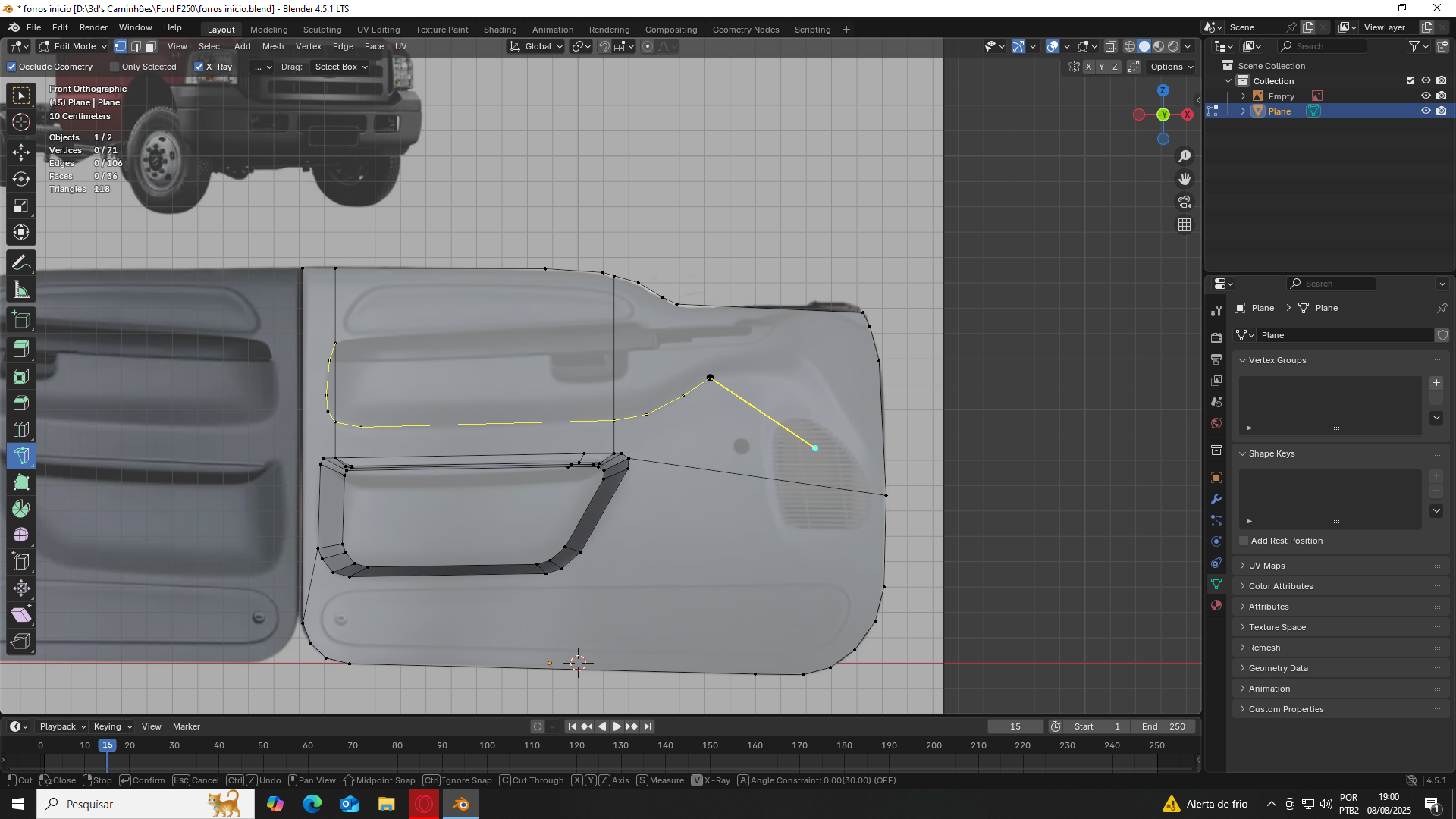
Task: Expand the UV Maps panel
Action: 1266,566
